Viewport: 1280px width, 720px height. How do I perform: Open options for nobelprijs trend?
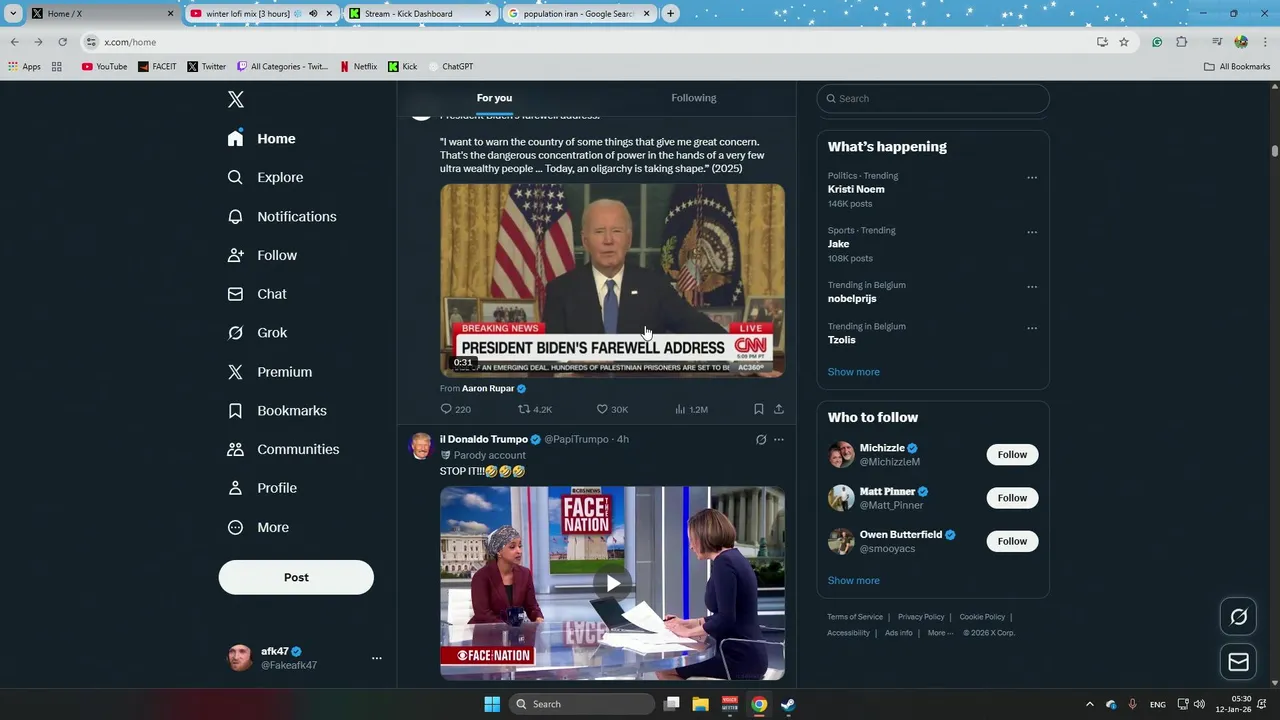(x=1032, y=287)
